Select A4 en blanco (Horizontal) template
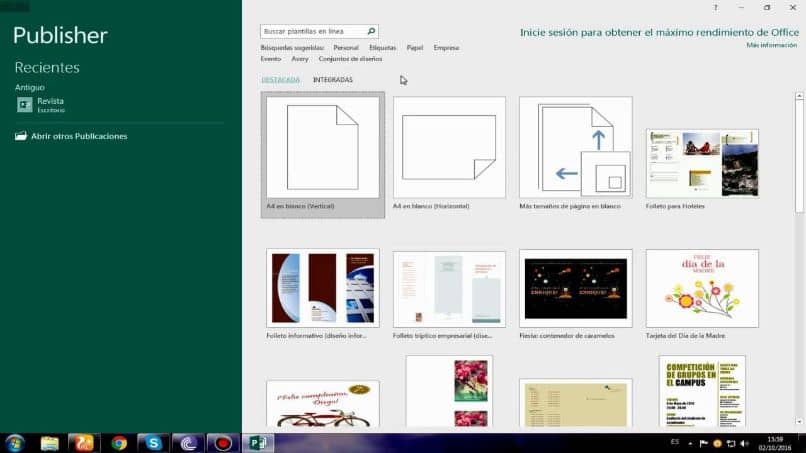Viewport: 806px width, 453px height. 449,153
